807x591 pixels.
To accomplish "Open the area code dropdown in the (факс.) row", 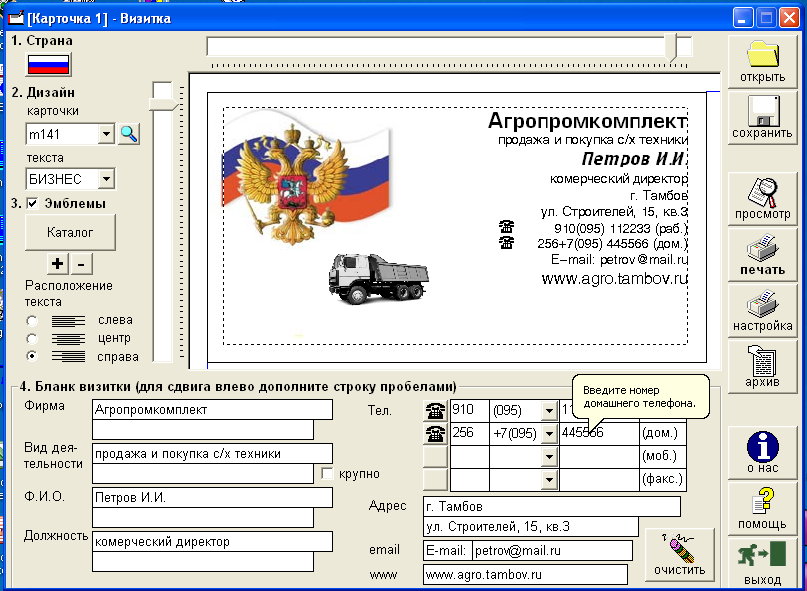I will [x=550, y=480].
